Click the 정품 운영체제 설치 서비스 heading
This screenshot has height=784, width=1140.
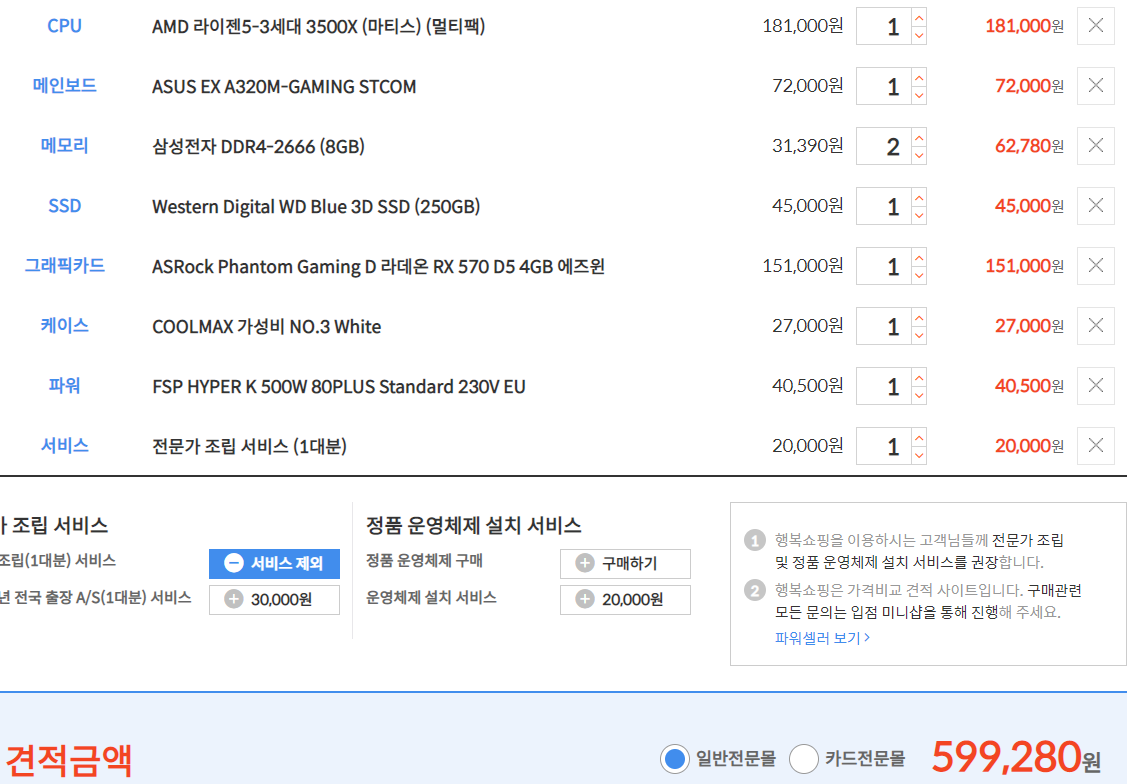(x=473, y=525)
